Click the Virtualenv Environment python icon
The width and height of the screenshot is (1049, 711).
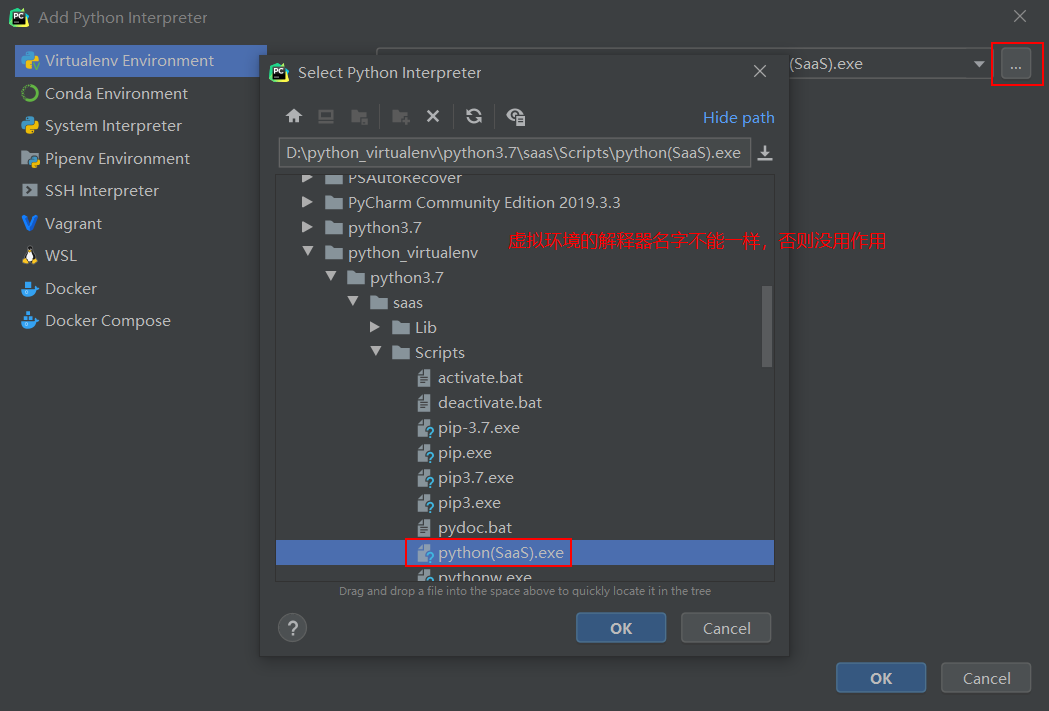pos(30,61)
